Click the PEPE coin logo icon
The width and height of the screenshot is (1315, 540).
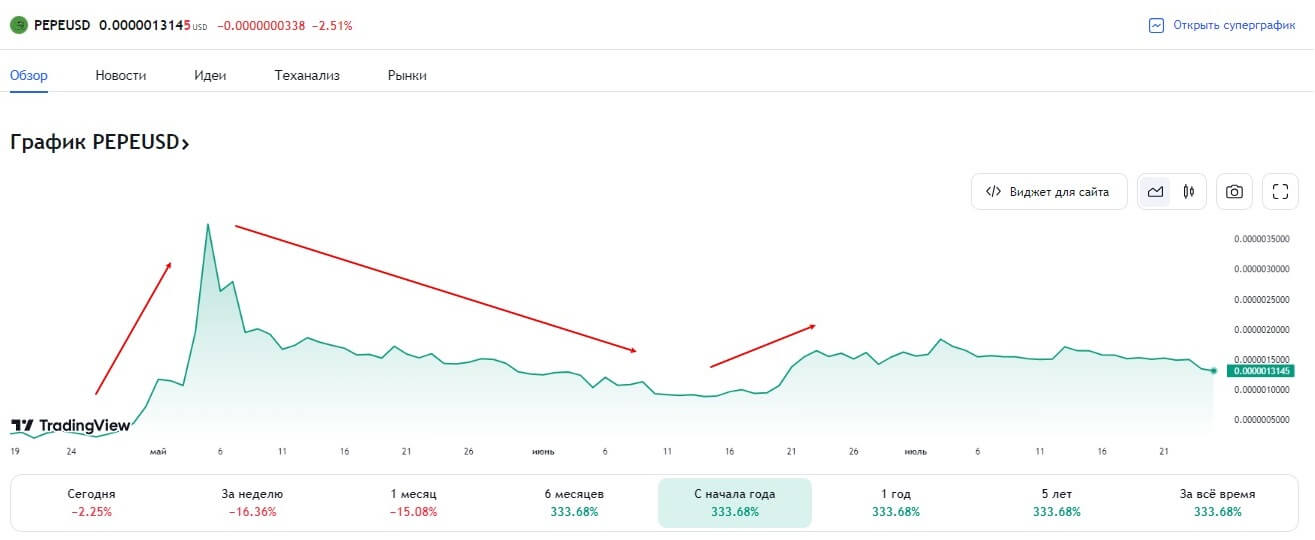tap(18, 25)
